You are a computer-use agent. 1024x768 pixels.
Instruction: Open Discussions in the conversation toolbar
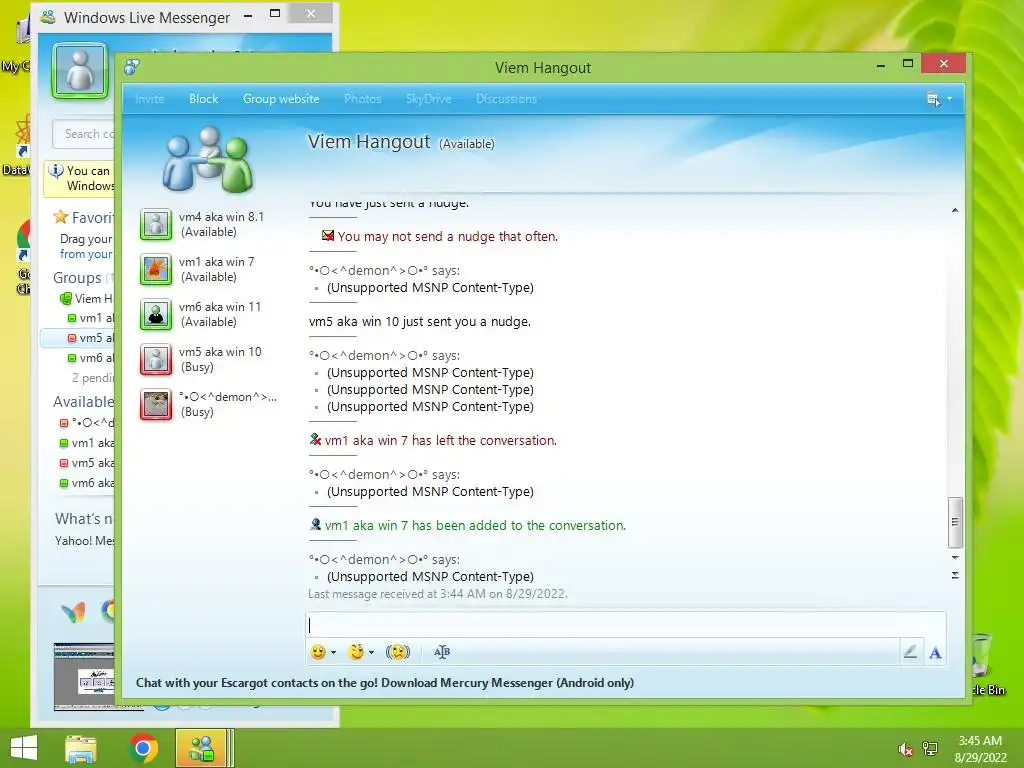[x=506, y=99]
